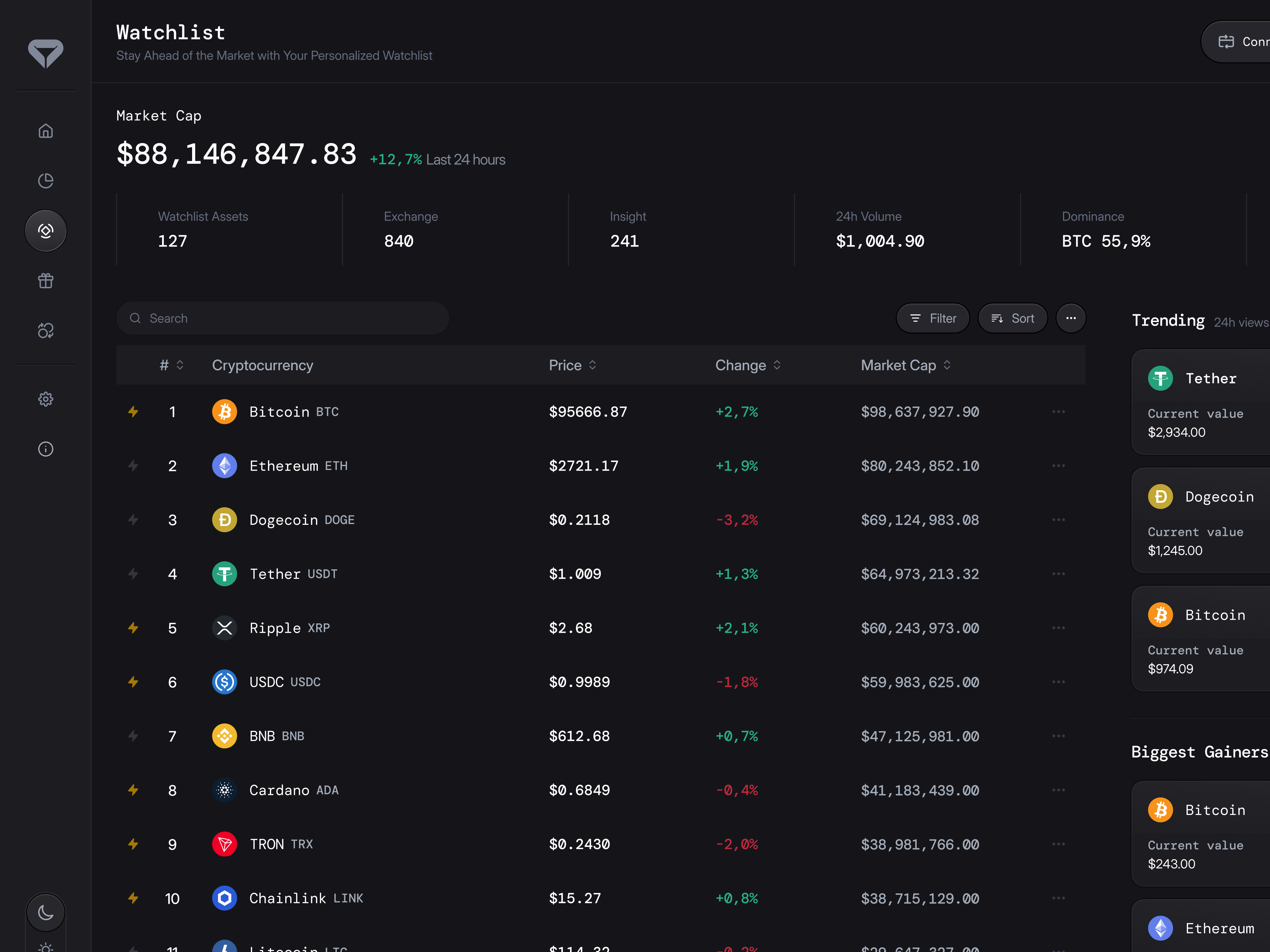Toggle the lightning bolt for Dogecoin row
Image resolution: width=1270 pixels, height=952 pixels.
click(x=133, y=520)
